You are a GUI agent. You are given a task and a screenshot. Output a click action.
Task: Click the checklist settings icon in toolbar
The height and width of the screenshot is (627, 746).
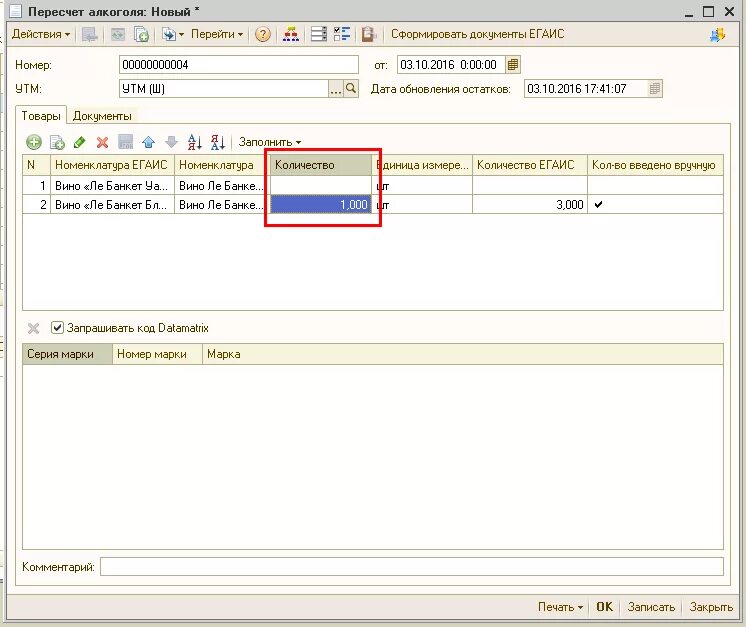(342, 34)
